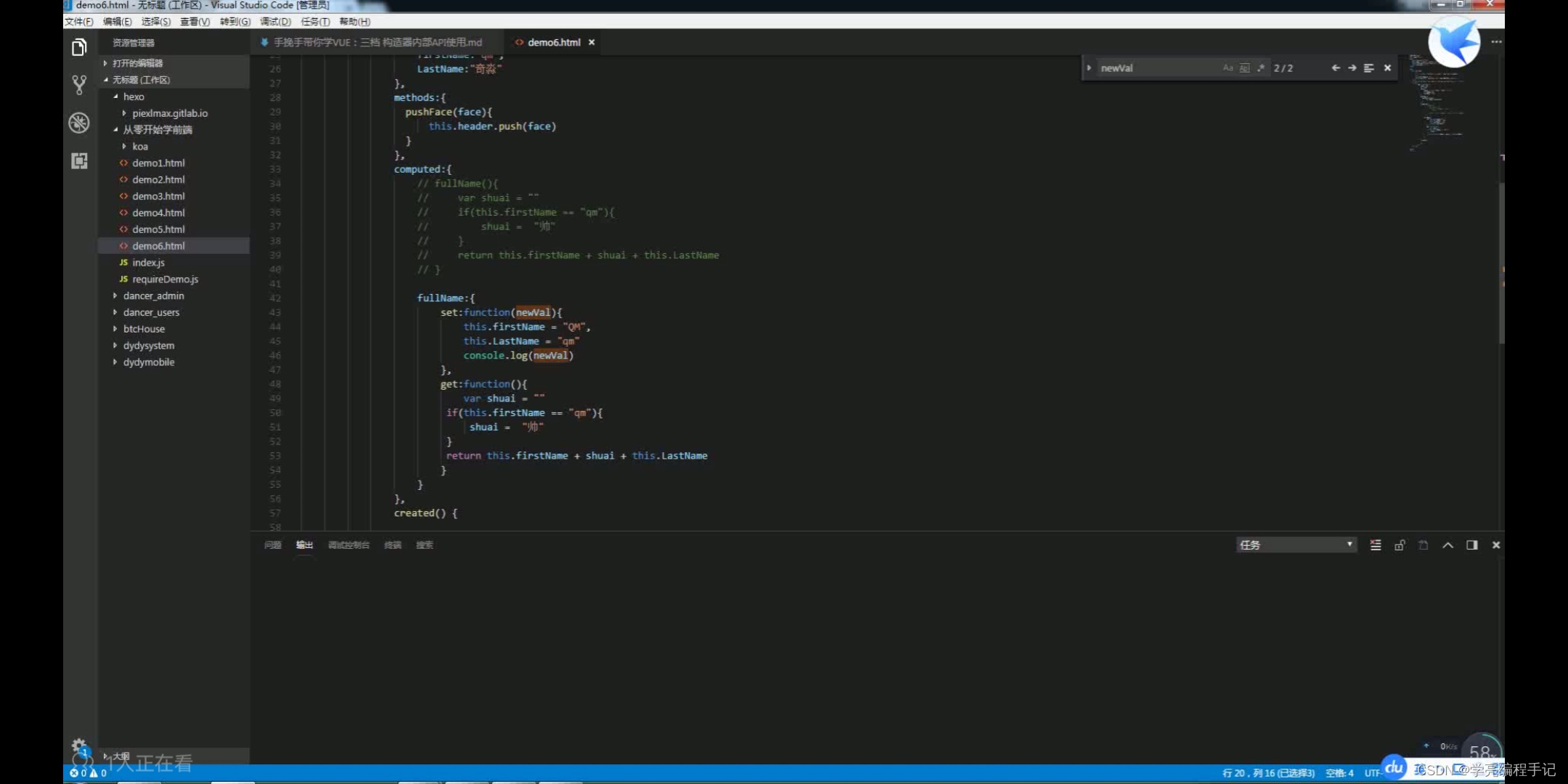Screen dimensions: 1568x784
Task: Toggle output scroll lock
Action: coord(1400,545)
